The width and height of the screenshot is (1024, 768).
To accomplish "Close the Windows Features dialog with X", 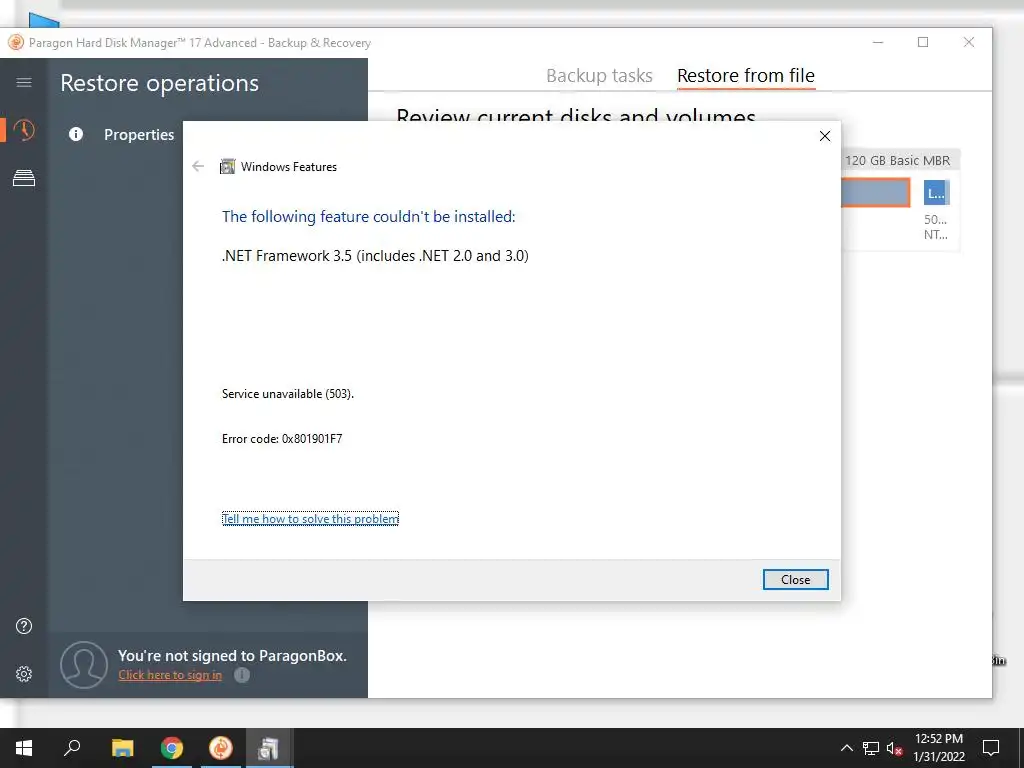I will click(x=825, y=136).
